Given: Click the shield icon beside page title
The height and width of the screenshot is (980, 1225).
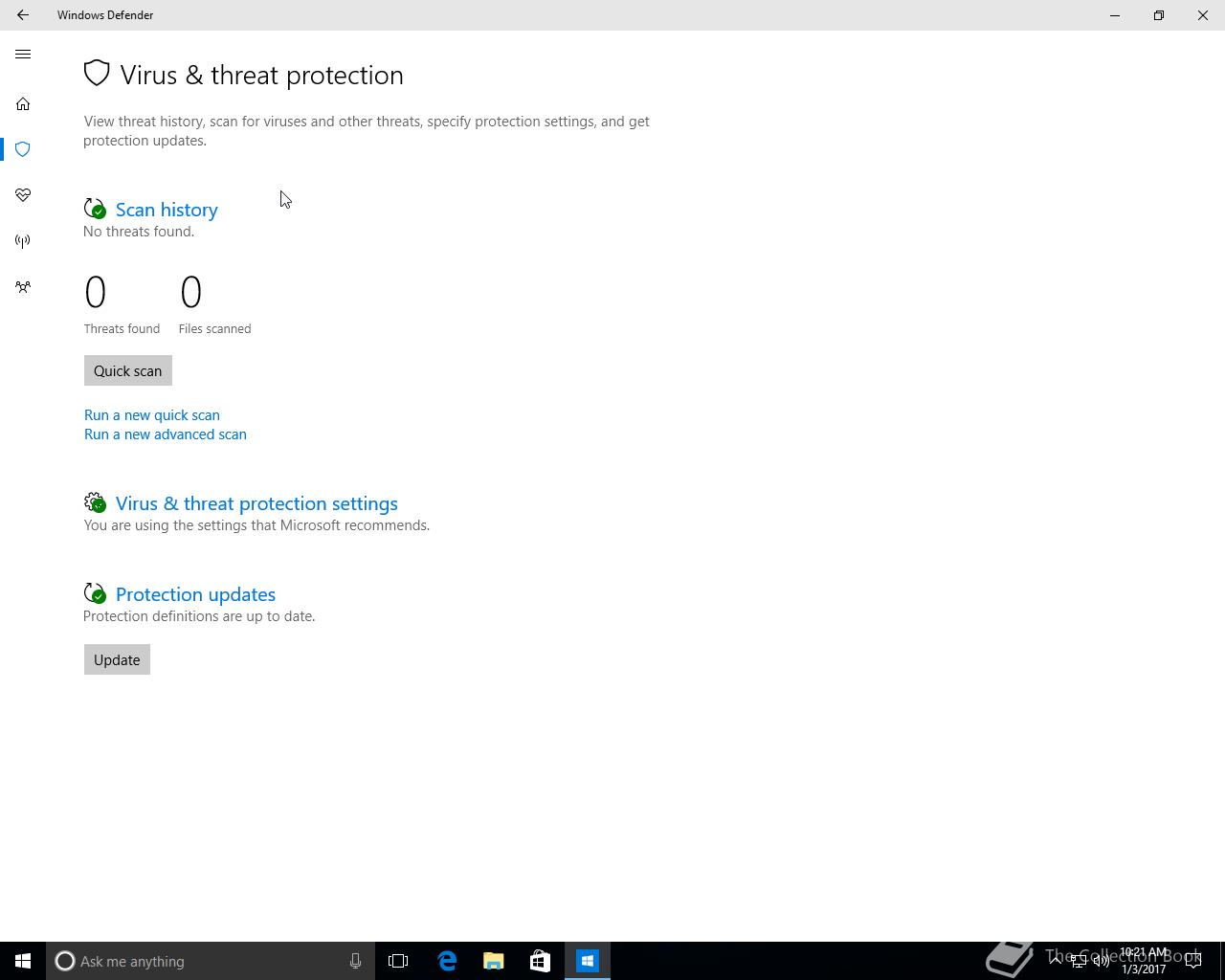Looking at the screenshot, I should tap(97, 74).
